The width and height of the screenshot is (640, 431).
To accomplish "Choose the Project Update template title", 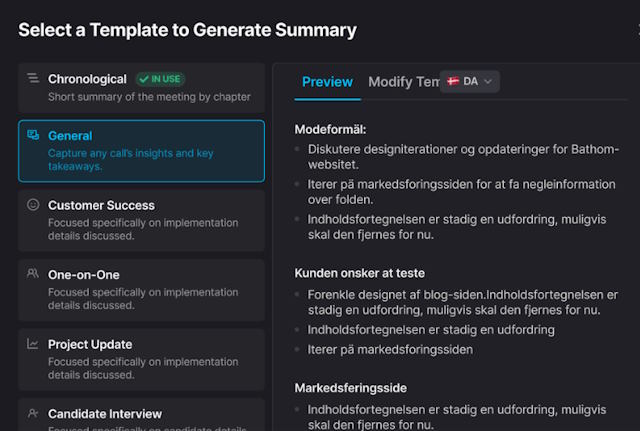I will click(x=90, y=344).
